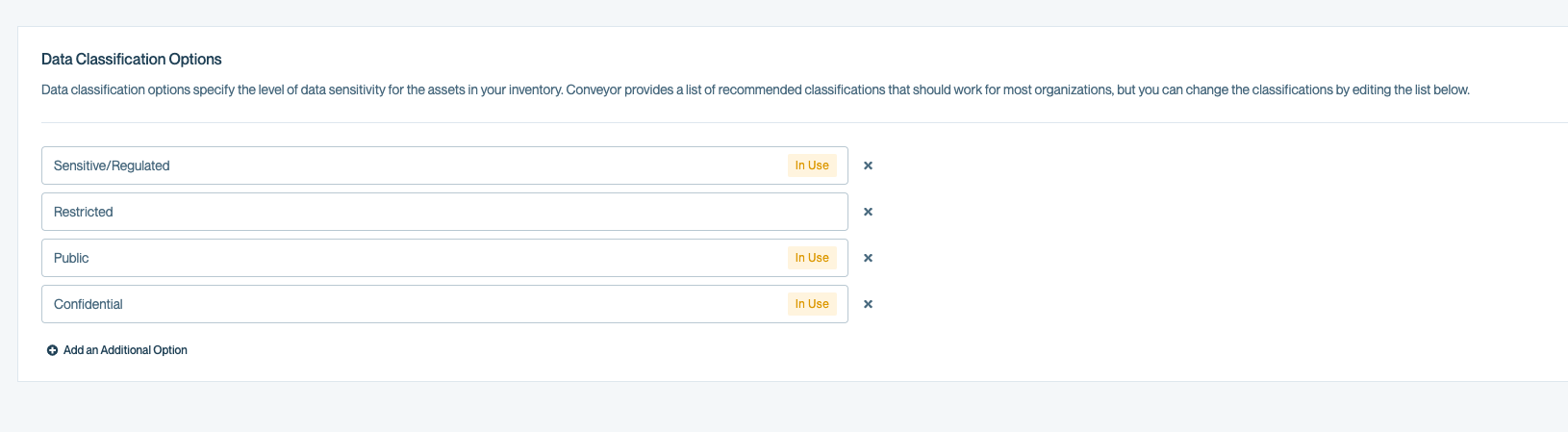Viewport: 1568px width, 432px height.
Task: Select the Confidential input field
Action: tap(385, 304)
